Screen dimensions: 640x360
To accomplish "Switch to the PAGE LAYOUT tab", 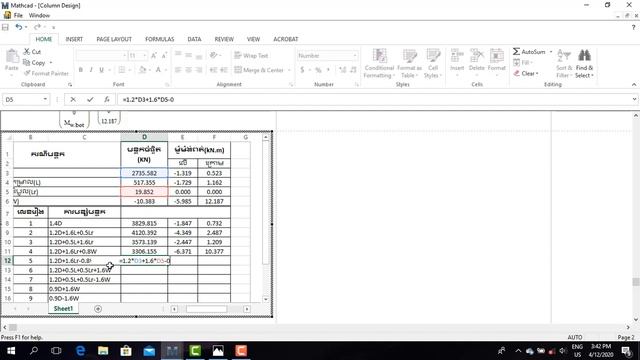I will (114, 39).
